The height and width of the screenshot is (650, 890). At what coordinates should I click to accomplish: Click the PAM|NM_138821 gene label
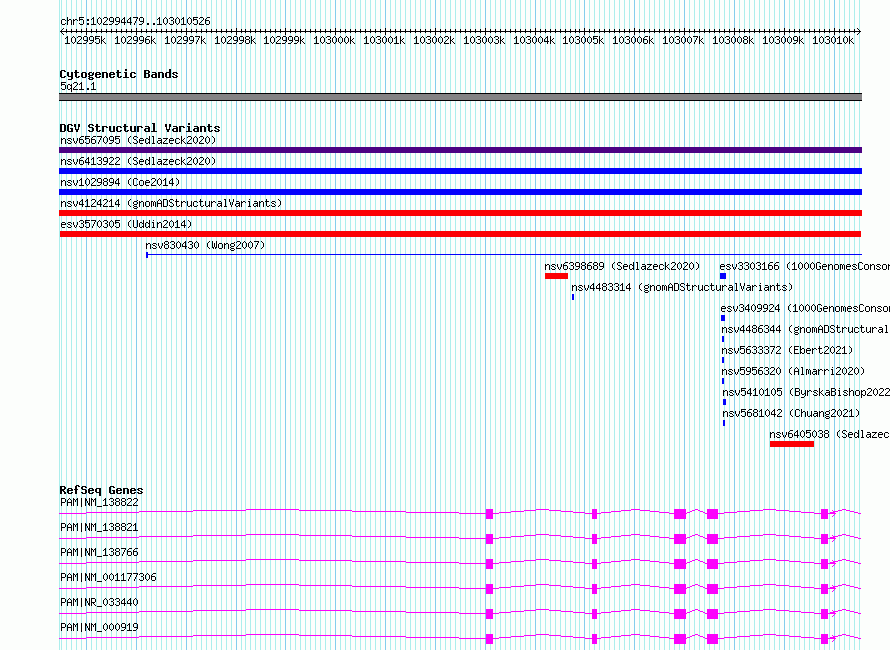[99, 527]
